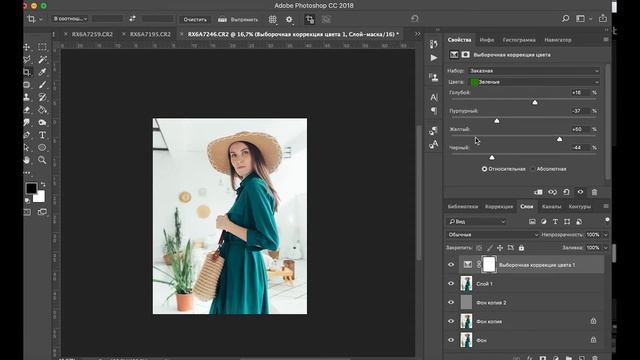The image size is (640, 360).
Task: Open the Контуры tab
Action: [580, 207]
